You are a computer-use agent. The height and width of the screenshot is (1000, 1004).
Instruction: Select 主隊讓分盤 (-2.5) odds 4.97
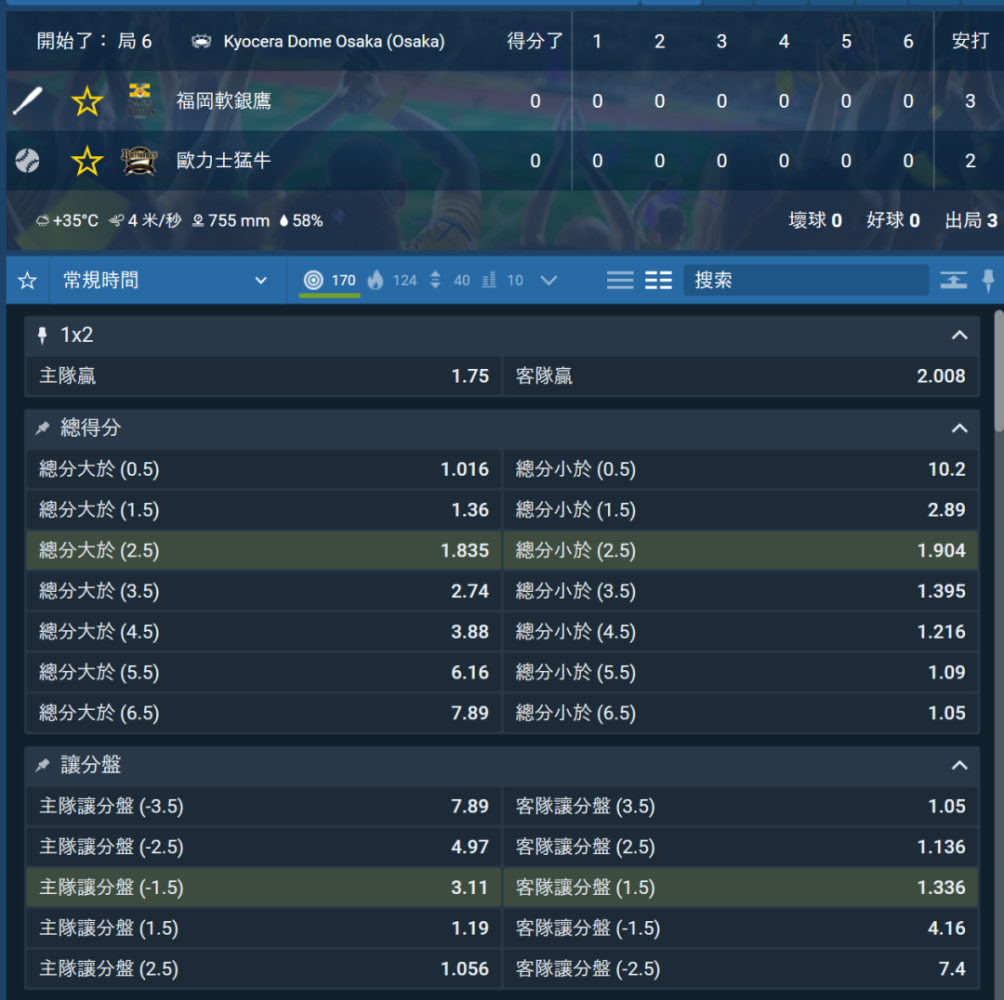[x=263, y=848]
